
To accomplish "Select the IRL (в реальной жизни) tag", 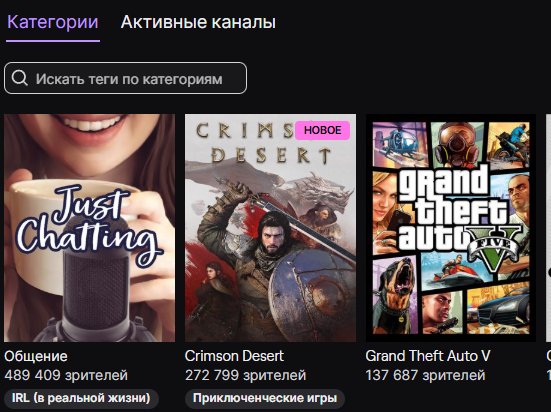I will [x=81, y=398].
